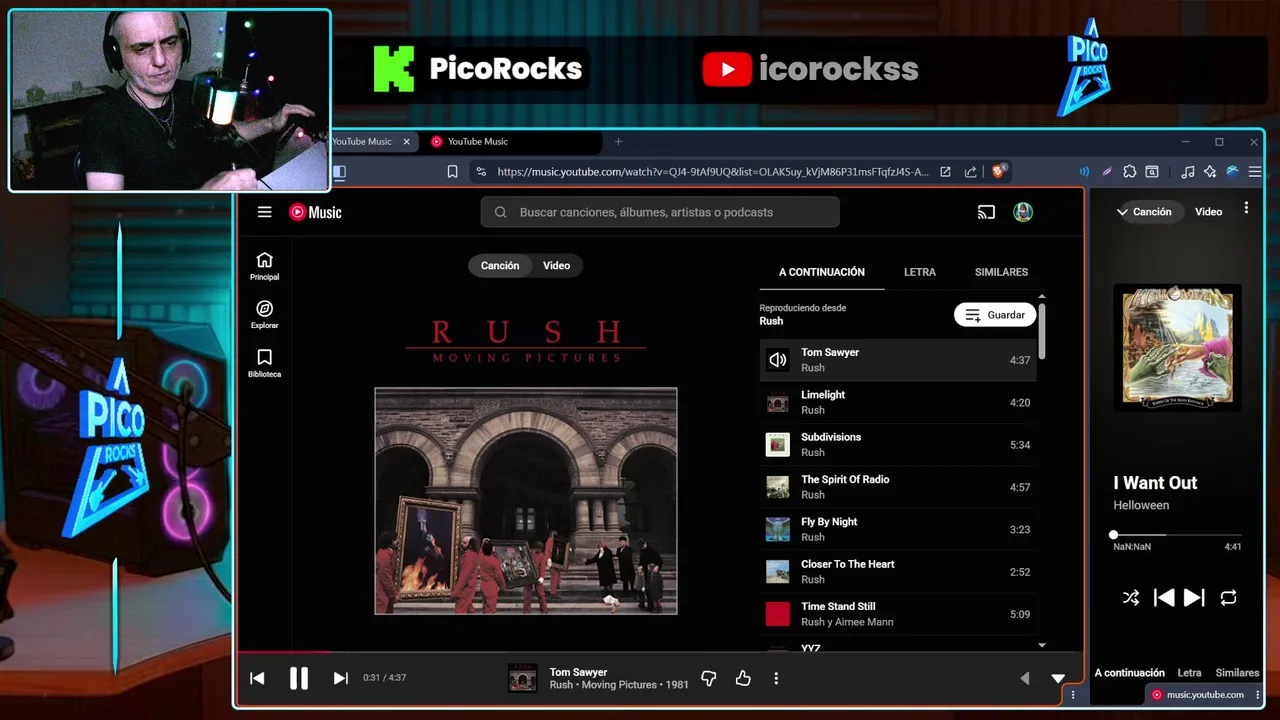Click the YouTube Music logo

[315, 212]
